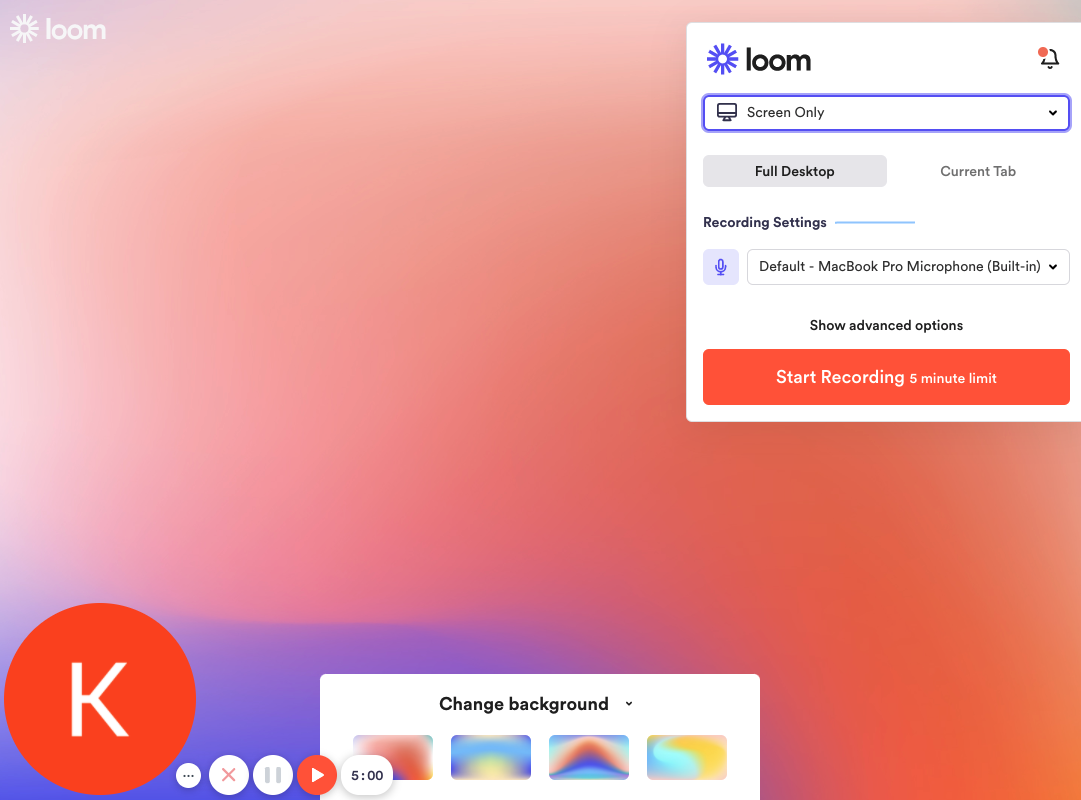Toggle the microphone icon button
Screen dimensions: 1081x800
click(720, 267)
